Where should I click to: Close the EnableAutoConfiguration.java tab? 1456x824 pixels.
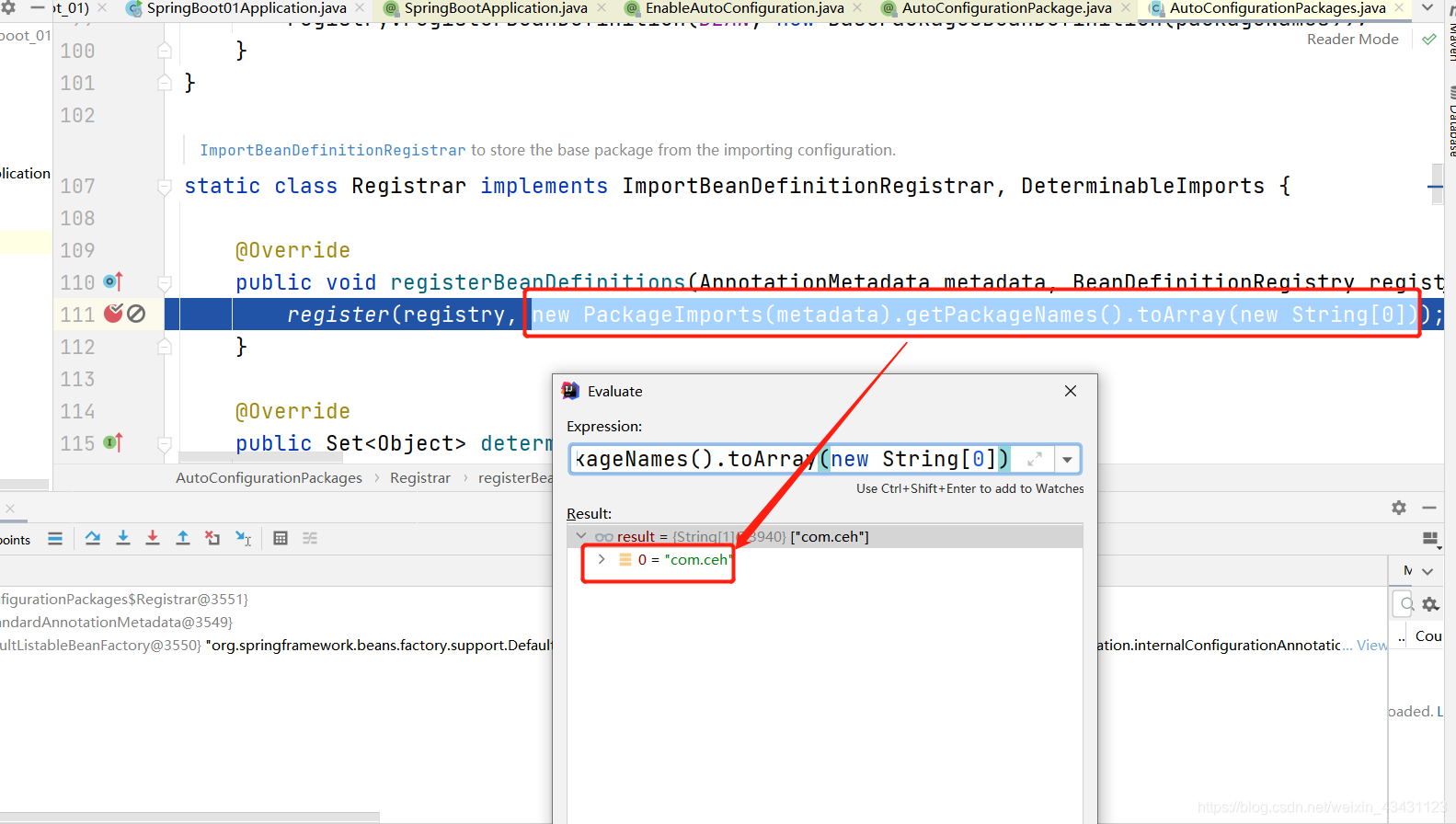857,8
